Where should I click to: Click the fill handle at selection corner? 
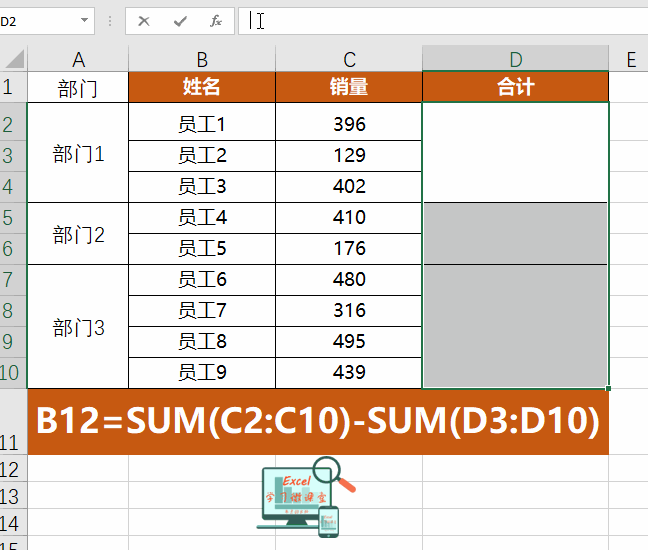click(608, 388)
